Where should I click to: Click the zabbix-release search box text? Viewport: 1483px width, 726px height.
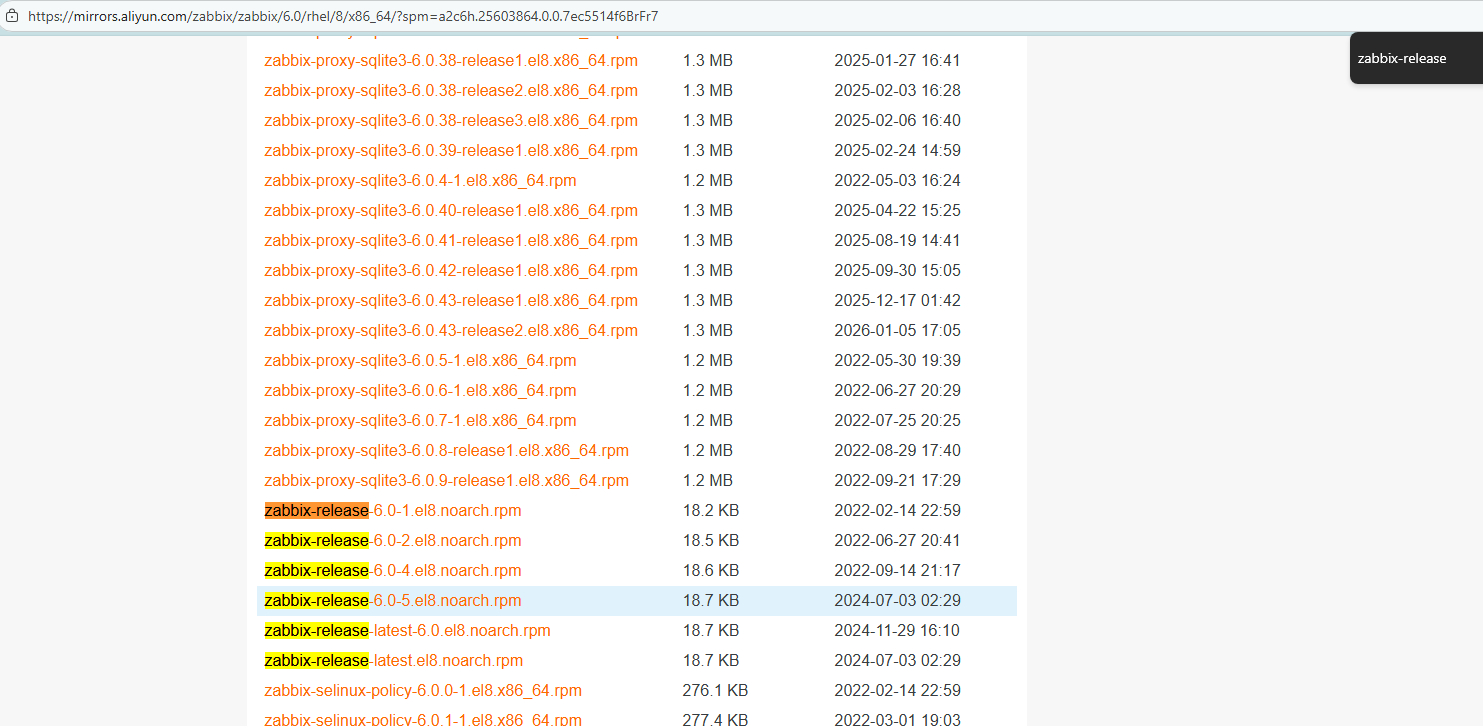[x=1402, y=58]
